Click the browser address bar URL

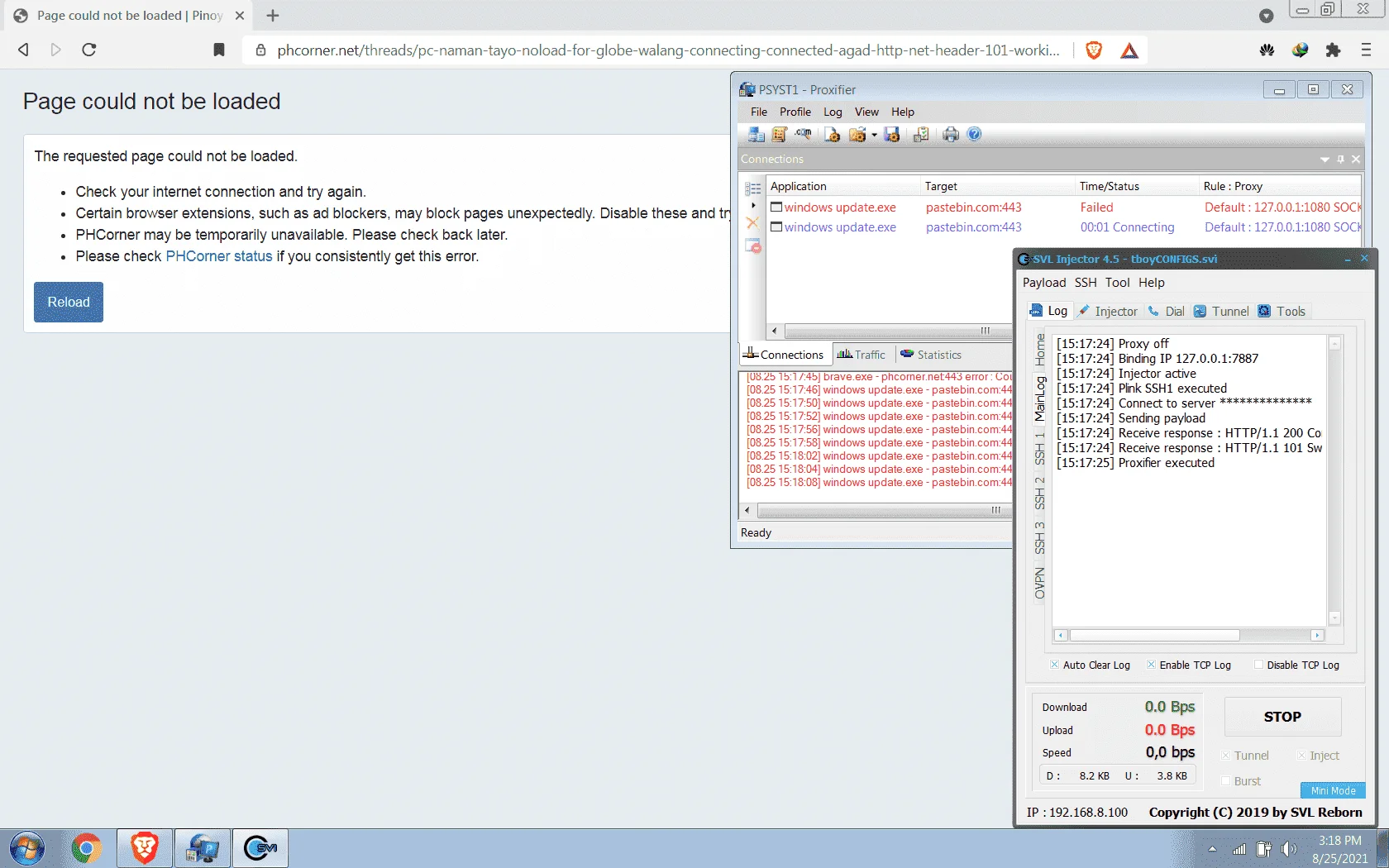click(x=668, y=50)
